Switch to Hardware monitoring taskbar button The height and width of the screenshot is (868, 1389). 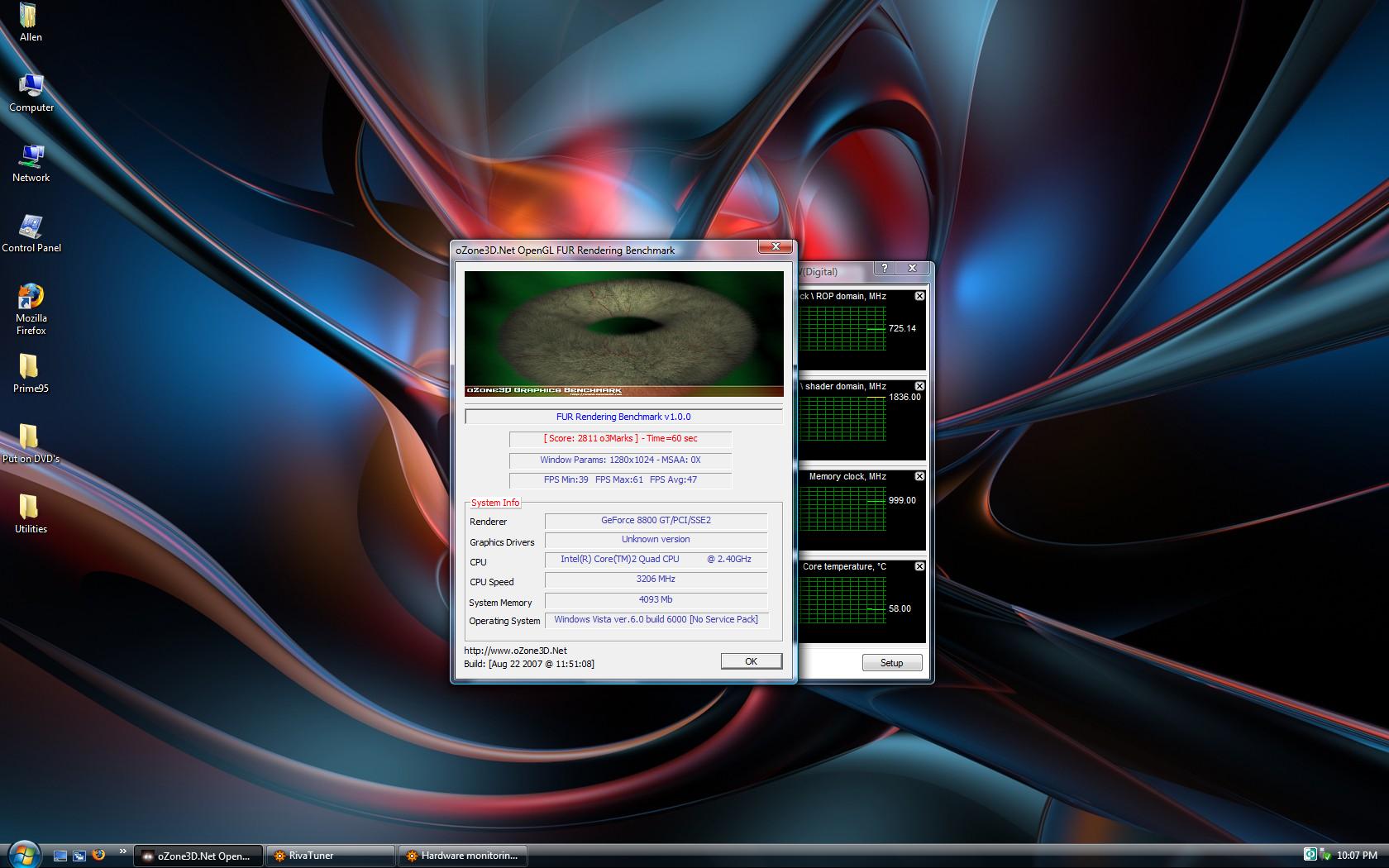[462, 856]
